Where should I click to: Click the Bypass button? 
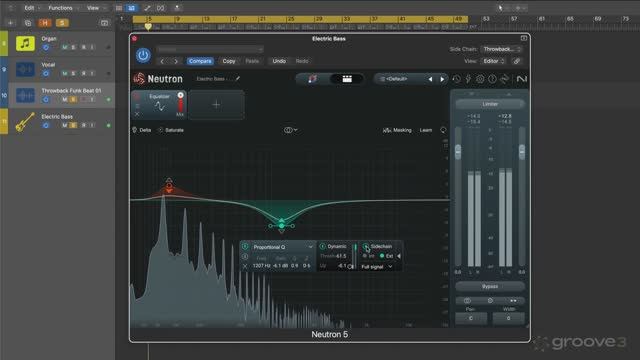pos(490,287)
